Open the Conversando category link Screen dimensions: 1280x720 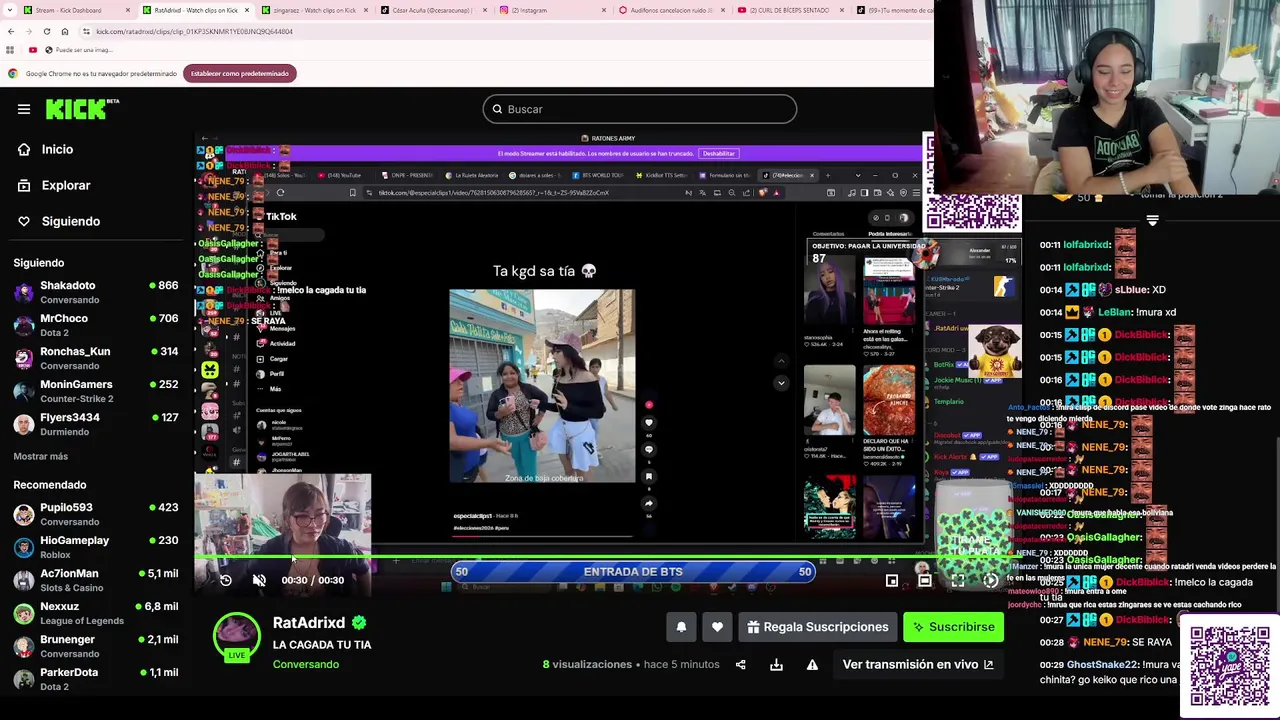306,664
